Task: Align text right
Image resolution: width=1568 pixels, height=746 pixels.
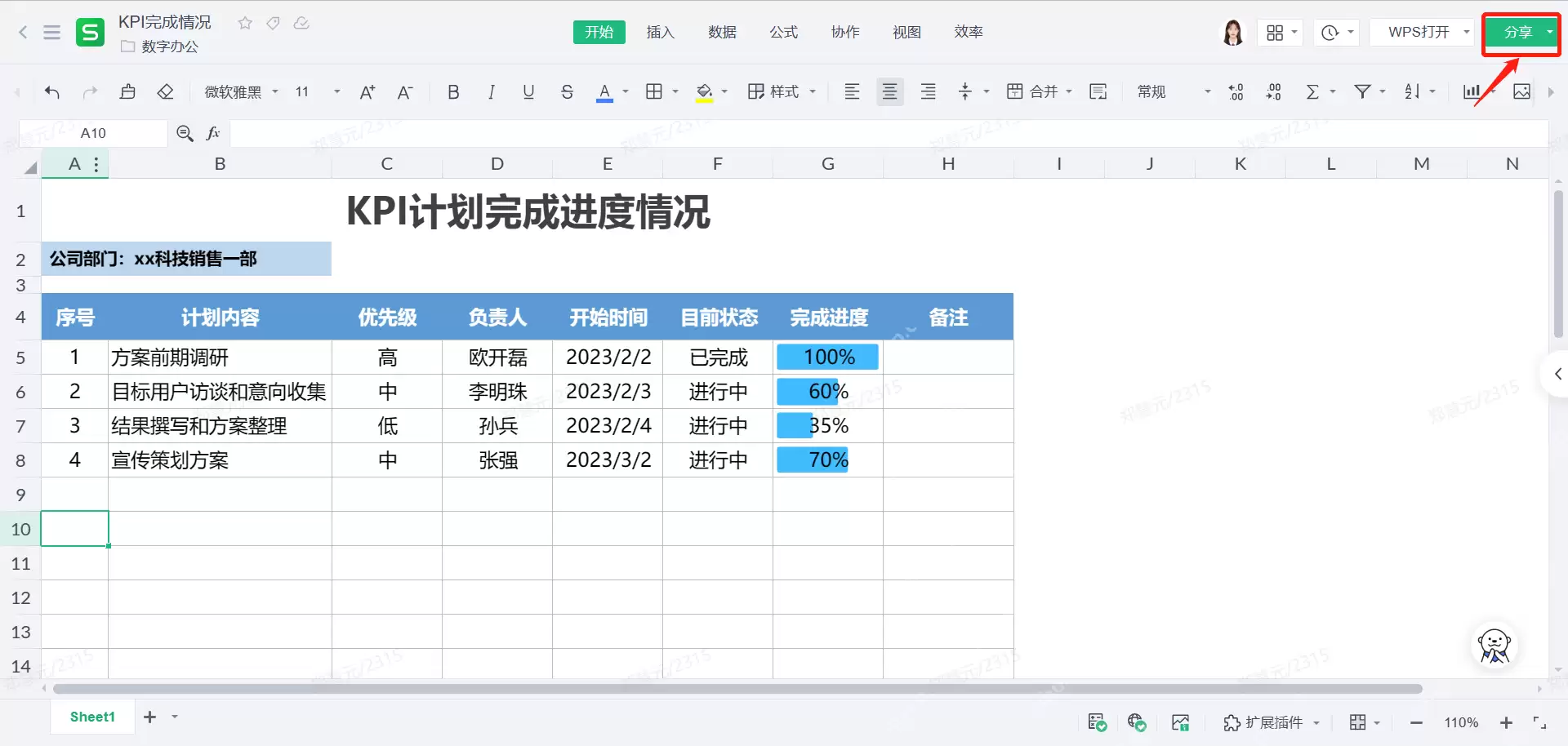Action: 929,91
